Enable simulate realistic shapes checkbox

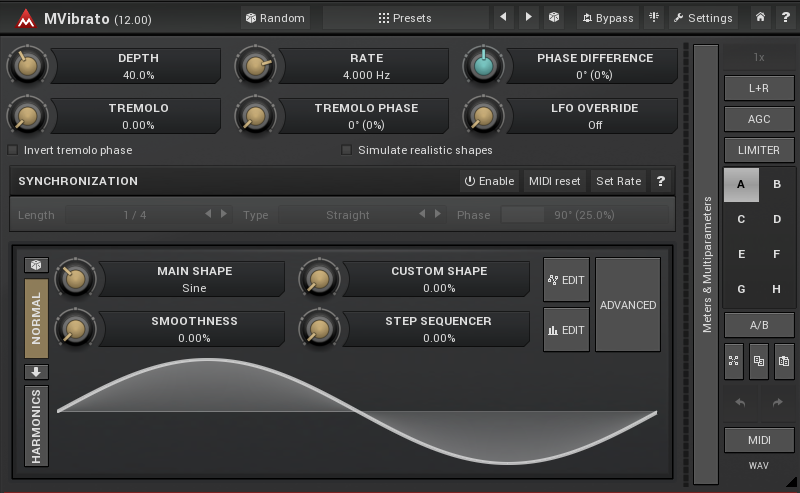346,150
